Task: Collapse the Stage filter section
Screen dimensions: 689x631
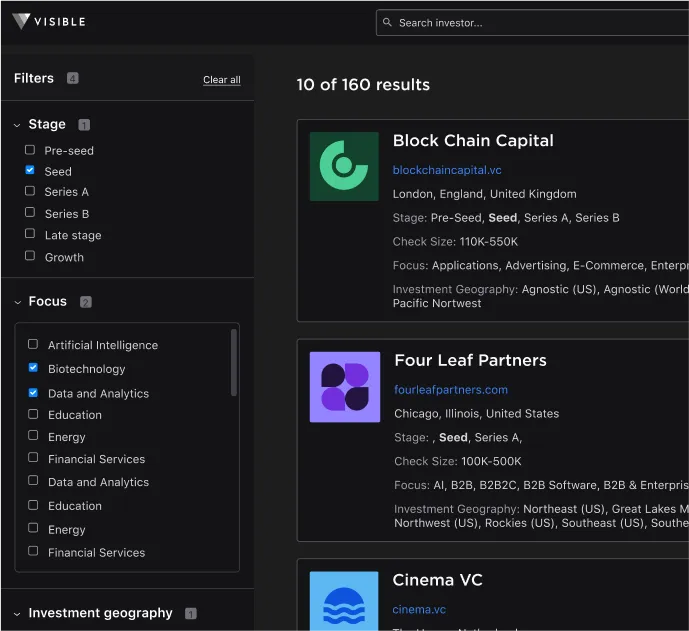Action: tap(17, 125)
